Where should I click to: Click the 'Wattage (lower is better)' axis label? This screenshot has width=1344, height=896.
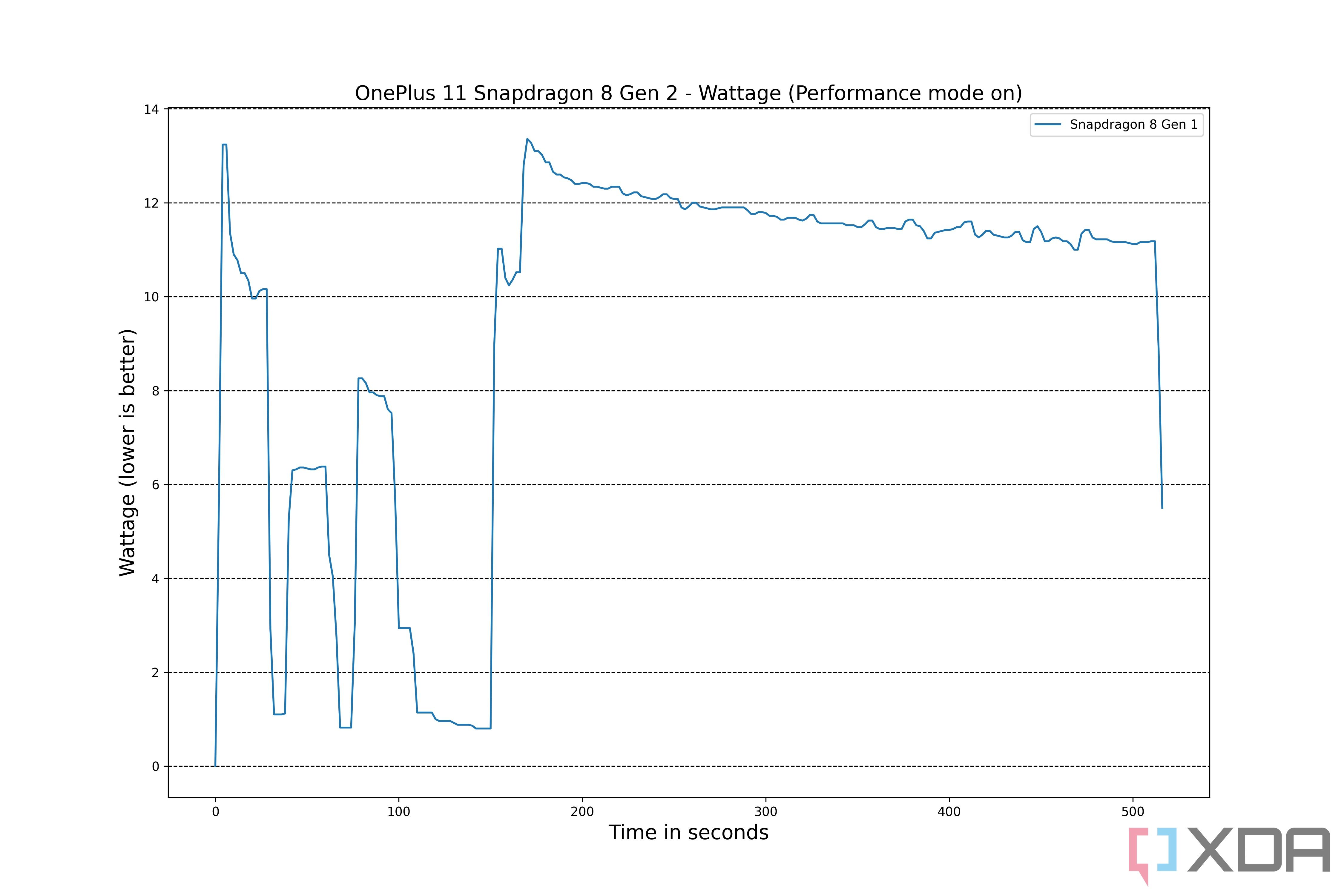(x=128, y=452)
